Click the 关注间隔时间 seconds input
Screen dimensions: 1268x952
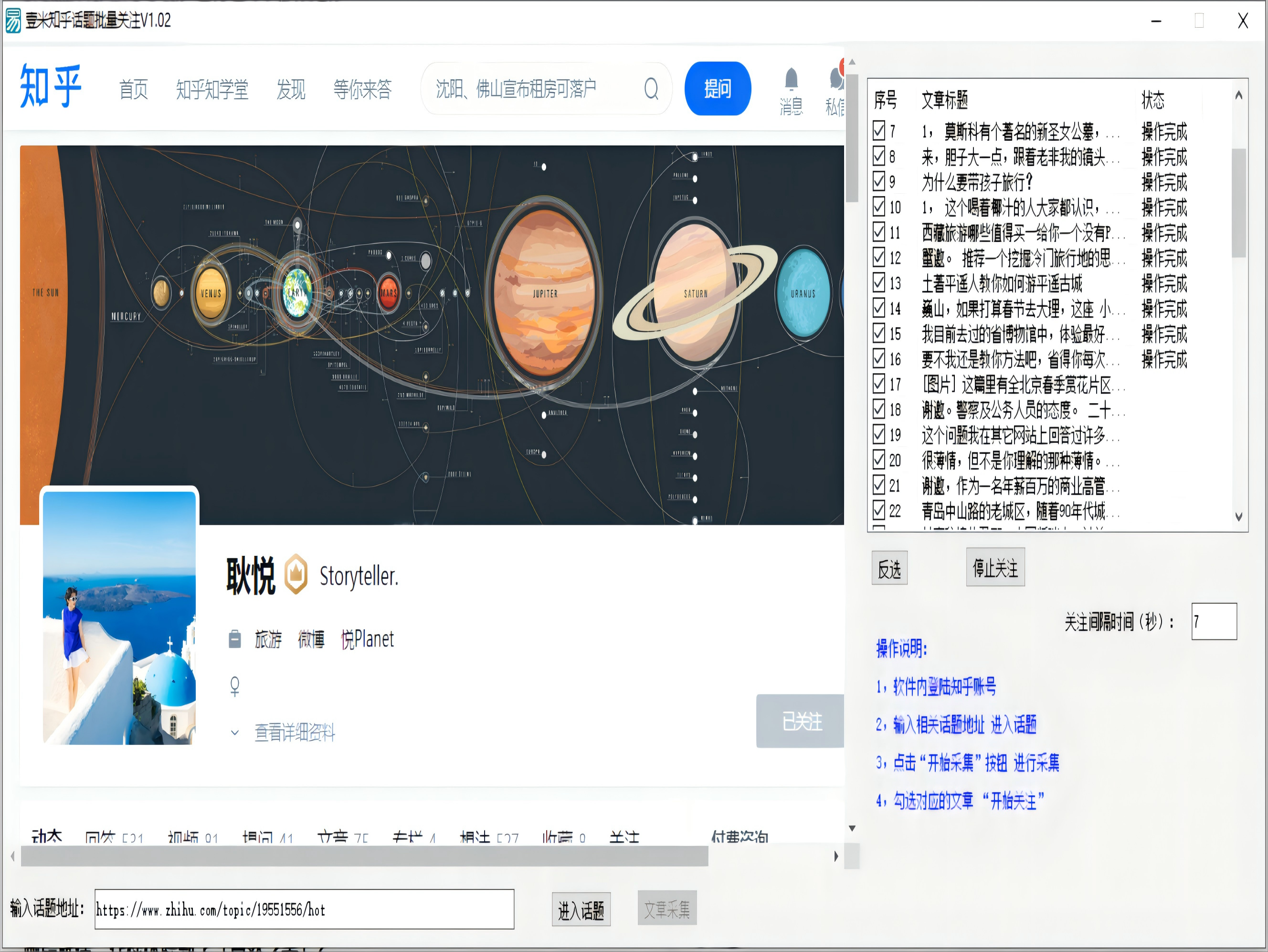pyautogui.click(x=1214, y=621)
